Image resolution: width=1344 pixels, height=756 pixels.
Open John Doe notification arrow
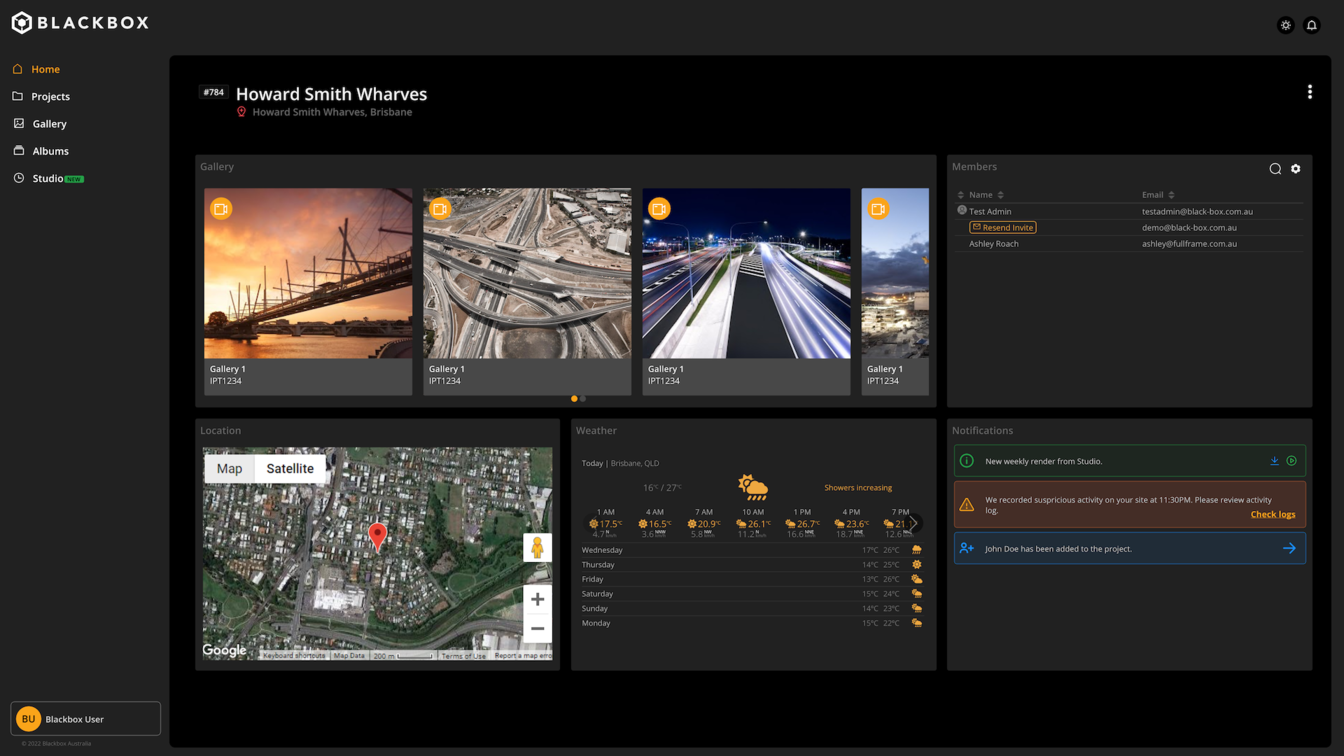[x=1289, y=548]
